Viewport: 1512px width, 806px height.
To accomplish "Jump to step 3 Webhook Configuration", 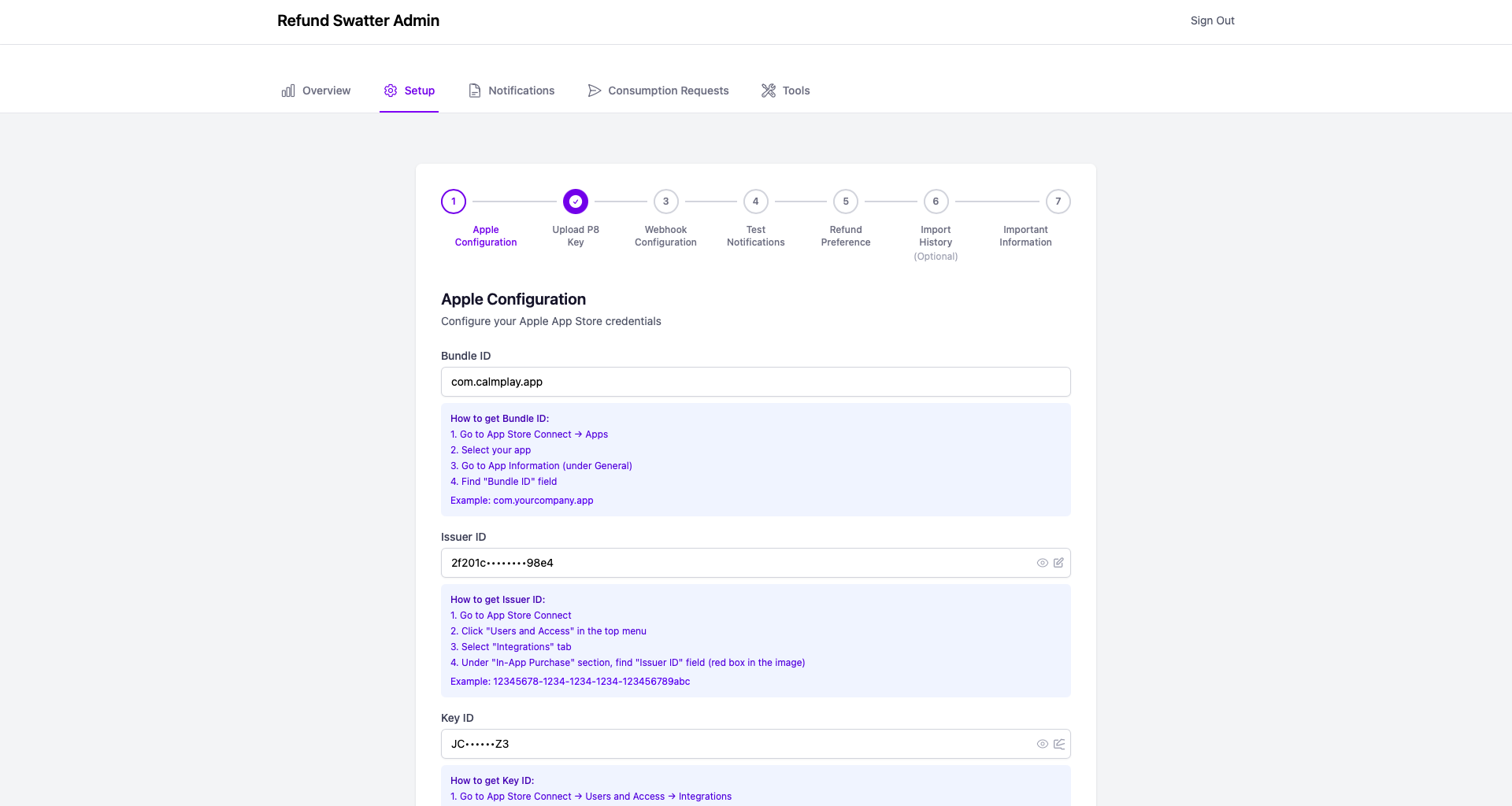I will click(x=666, y=201).
